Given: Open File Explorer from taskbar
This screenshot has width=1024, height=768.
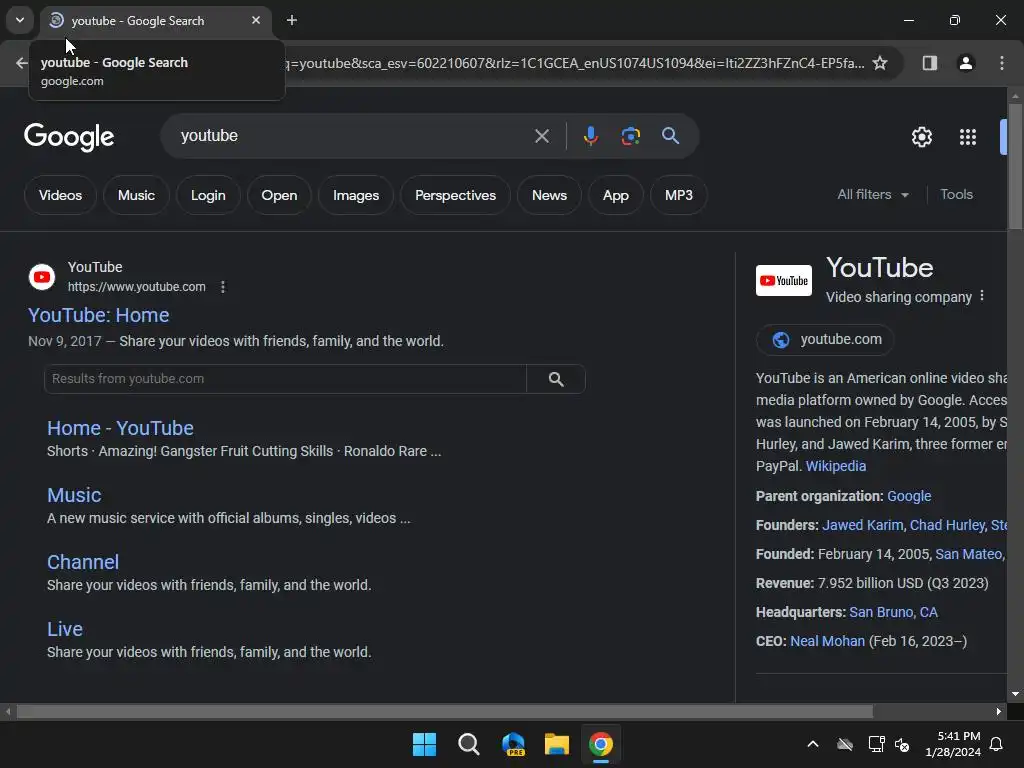Looking at the screenshot, I should 556,744.
